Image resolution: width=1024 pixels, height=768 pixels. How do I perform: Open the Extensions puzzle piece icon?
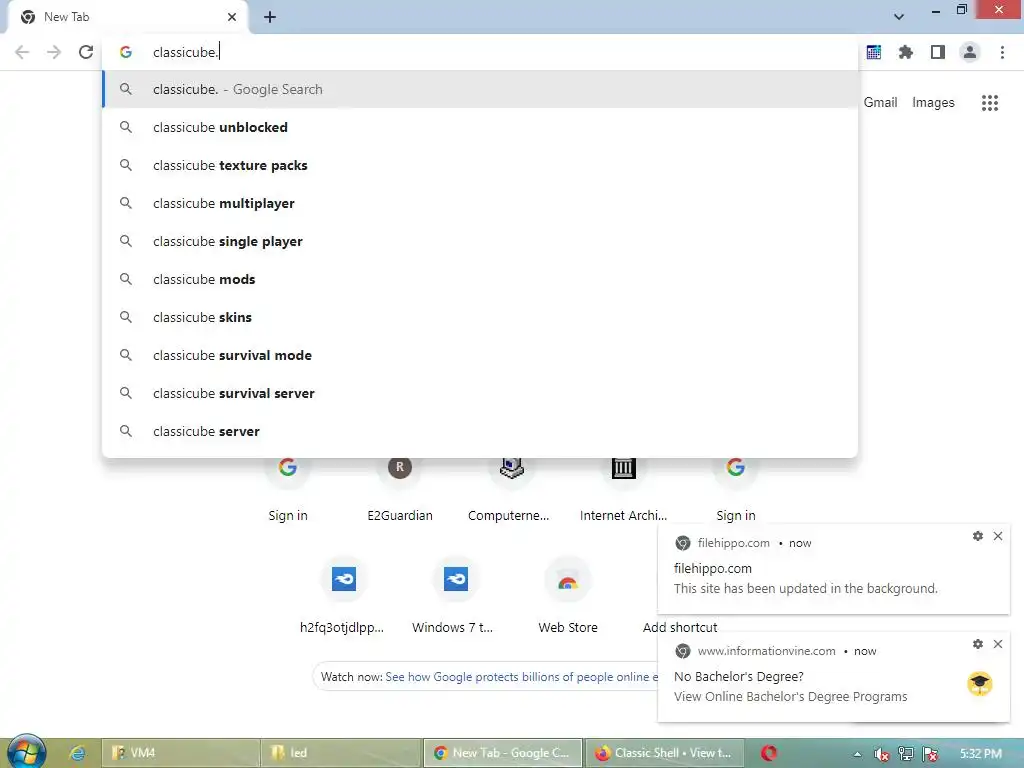click(x=906, y=52)
